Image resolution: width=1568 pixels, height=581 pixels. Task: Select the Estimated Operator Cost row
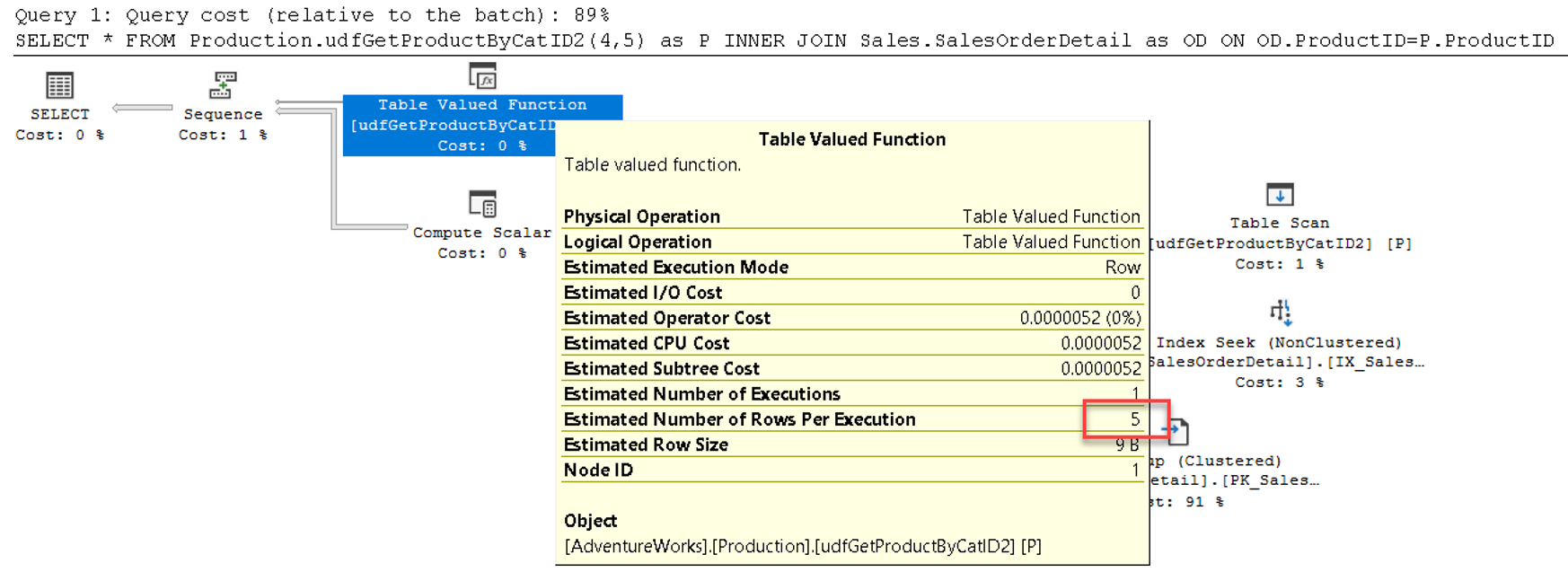[851, 318]
